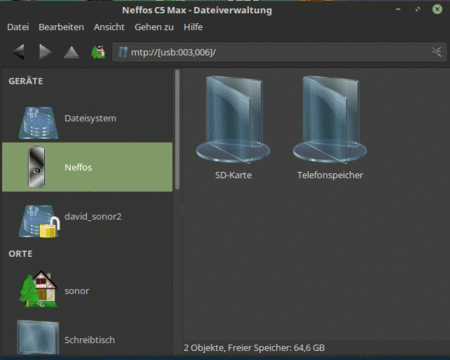Open the Gehen zu menu
The height and width of the screenshot is (360, 450).
pos(154,27)
